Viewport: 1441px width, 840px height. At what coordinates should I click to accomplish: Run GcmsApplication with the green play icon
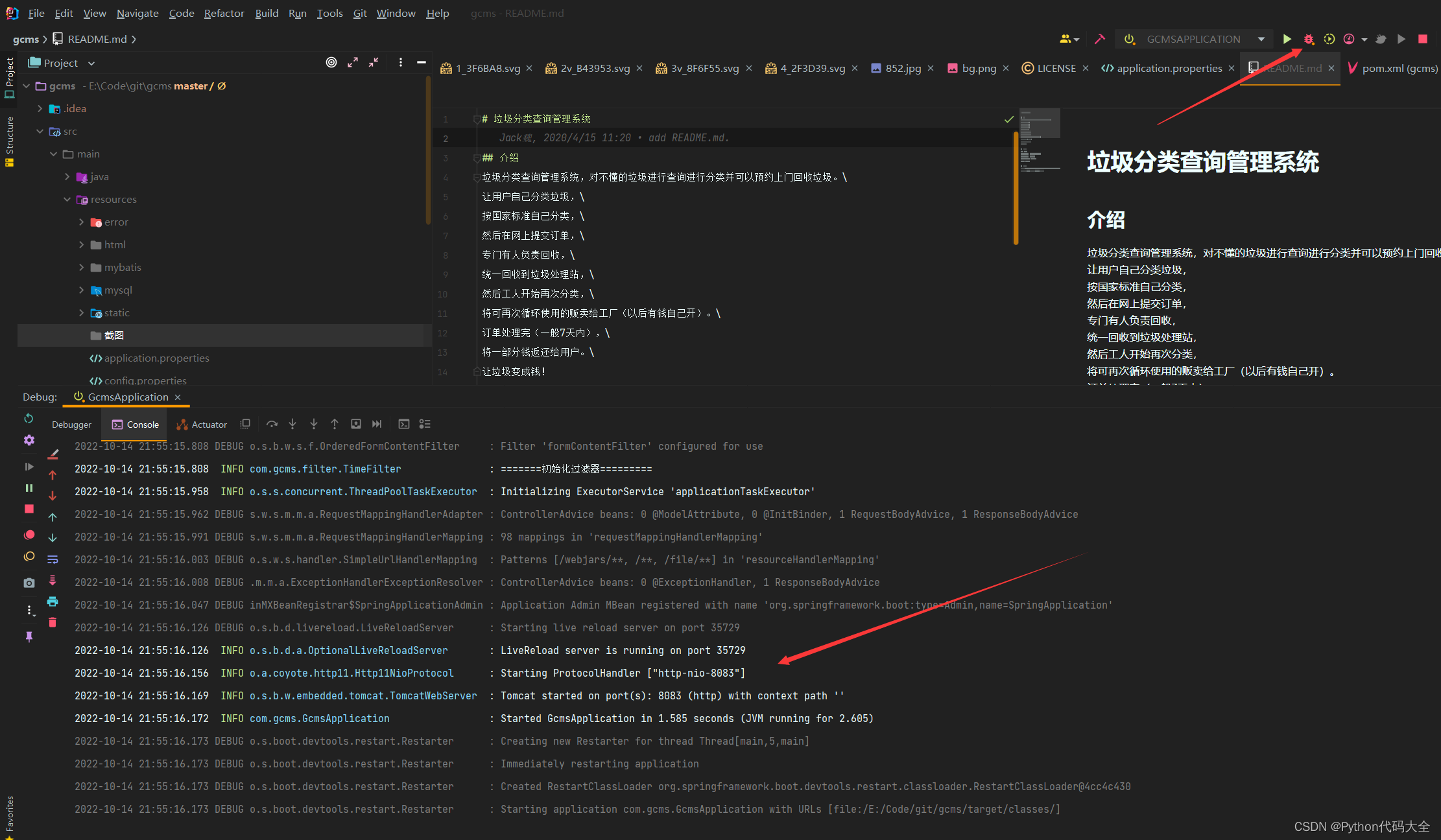coord(1287,39)
